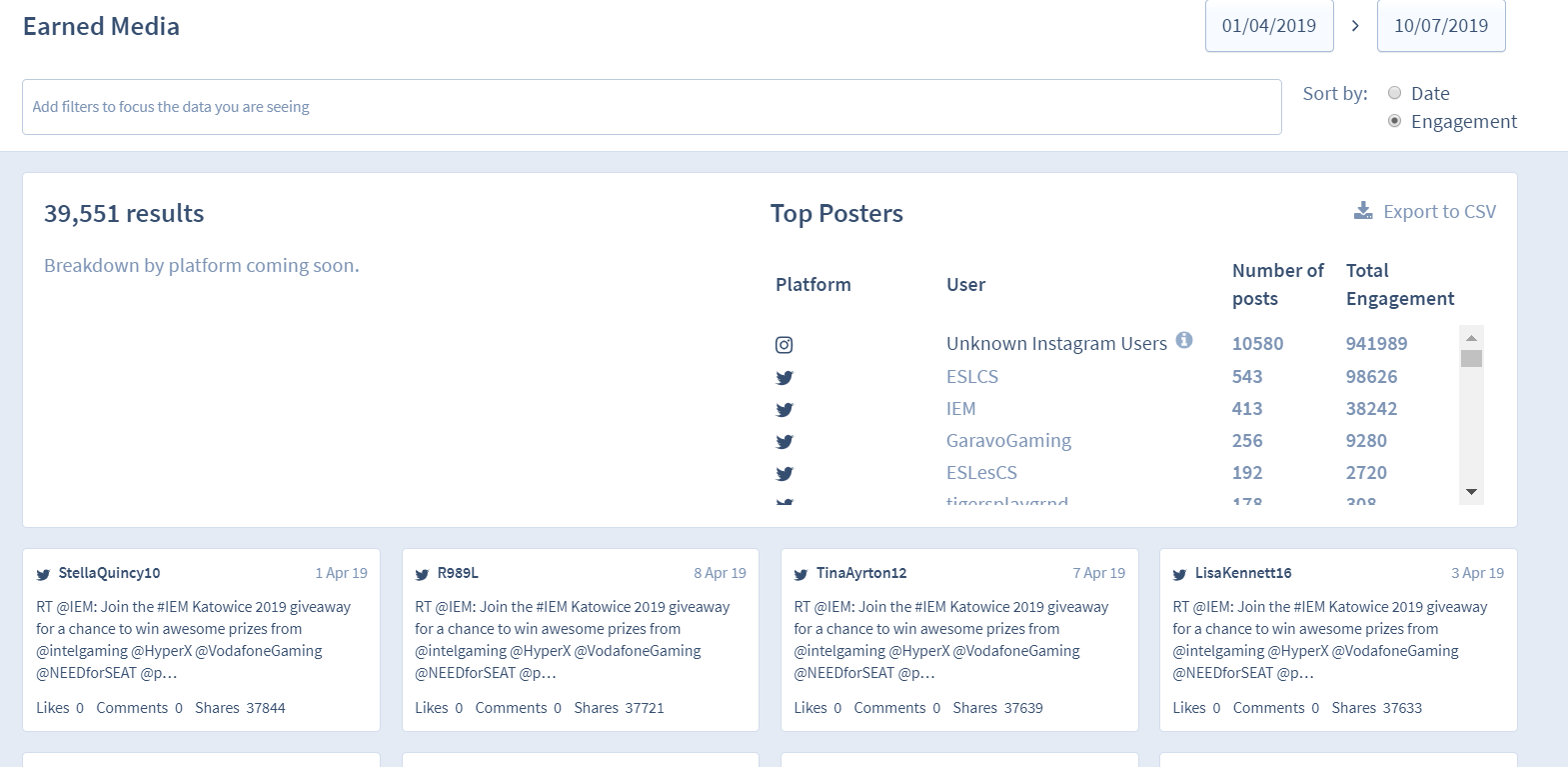Click the 256 posts value for GaravoGaming
This screenshot has height=767, width=1568.
tap(1247, 441)
